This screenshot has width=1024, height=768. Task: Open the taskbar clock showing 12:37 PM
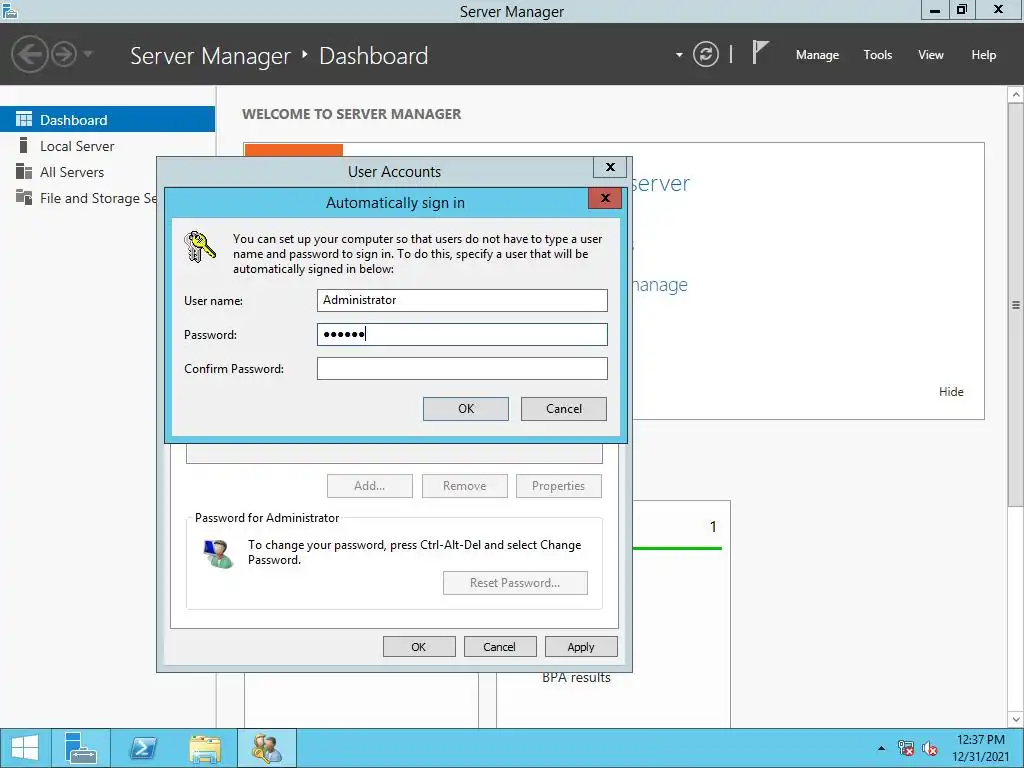[980, 748]
